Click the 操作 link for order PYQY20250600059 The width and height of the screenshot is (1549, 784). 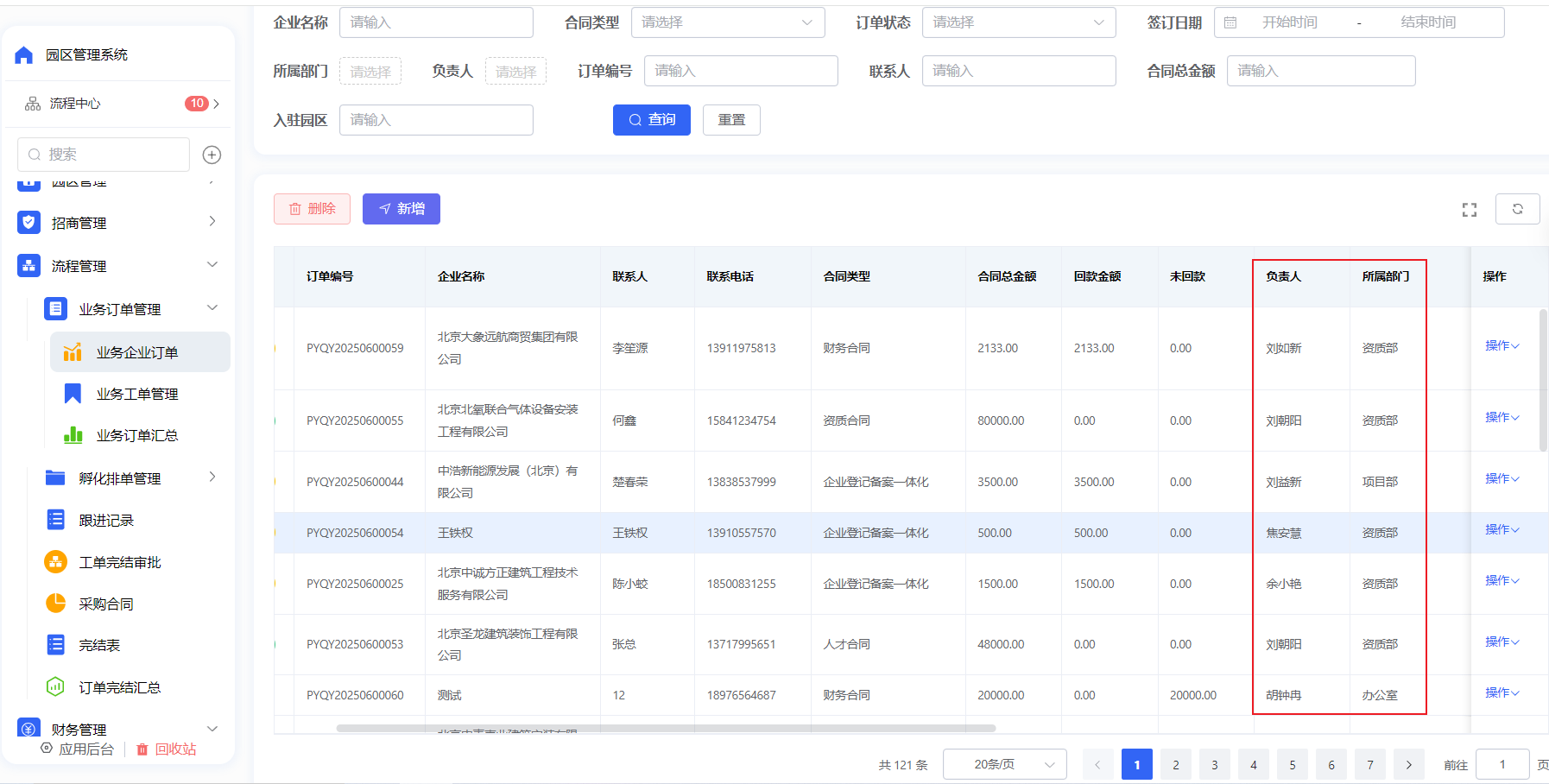1502,345
